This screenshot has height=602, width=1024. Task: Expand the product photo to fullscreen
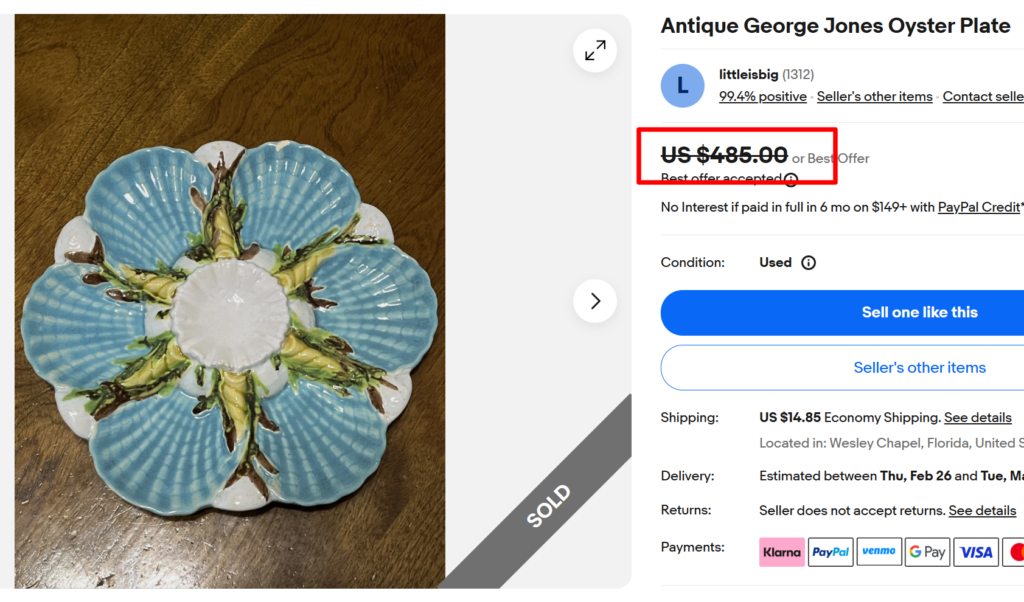(x=594, y=50)
